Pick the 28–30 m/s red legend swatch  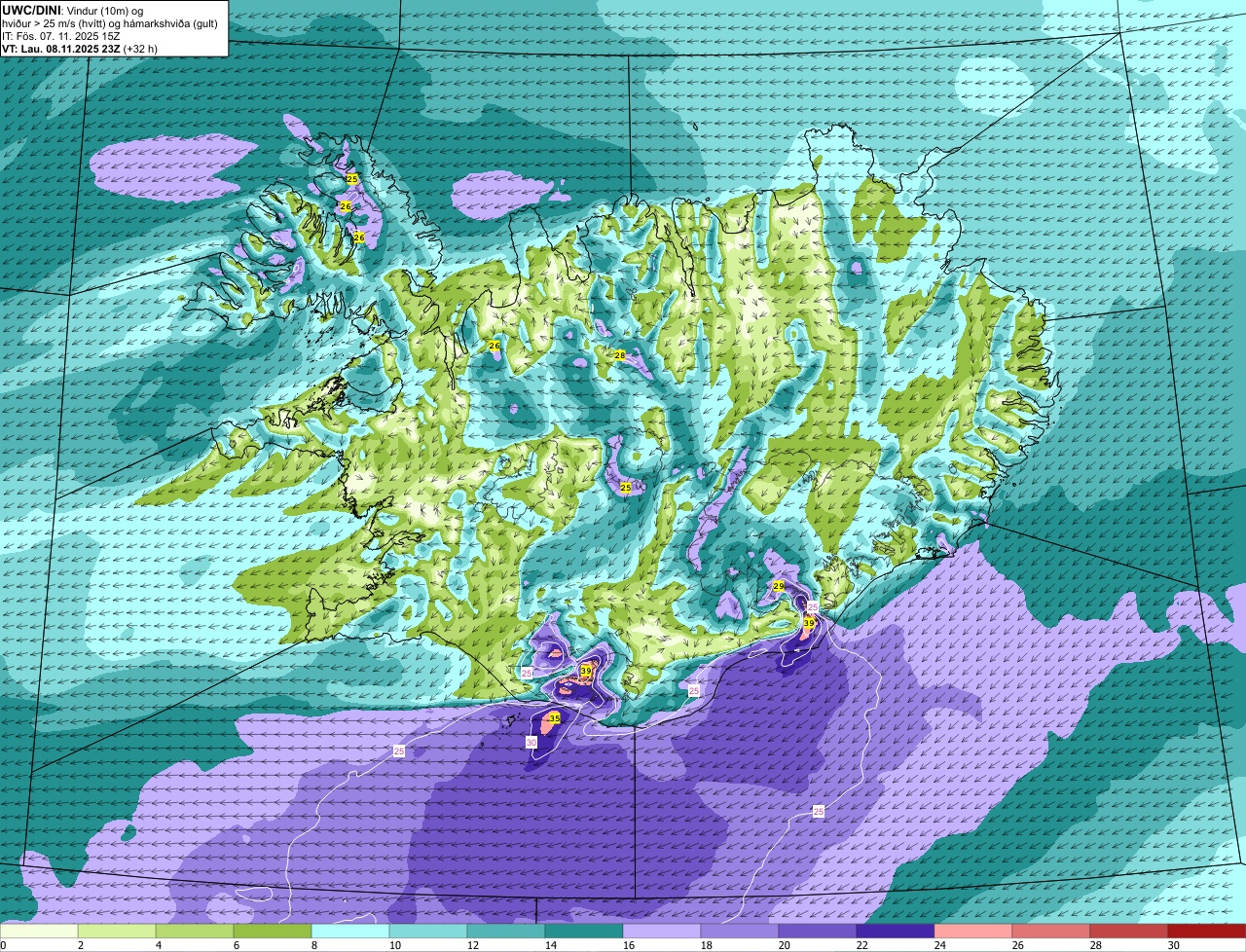(x=1129, y=932)
